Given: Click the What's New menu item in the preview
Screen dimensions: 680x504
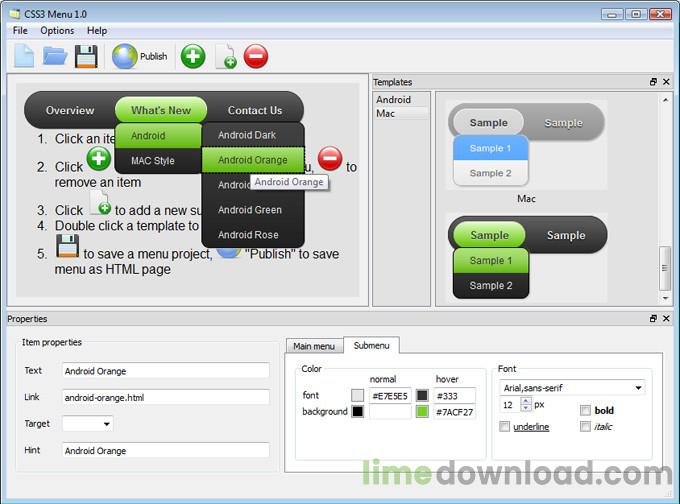Looking at the screenshot, I should pyautogui.click(x=161, y=110).
